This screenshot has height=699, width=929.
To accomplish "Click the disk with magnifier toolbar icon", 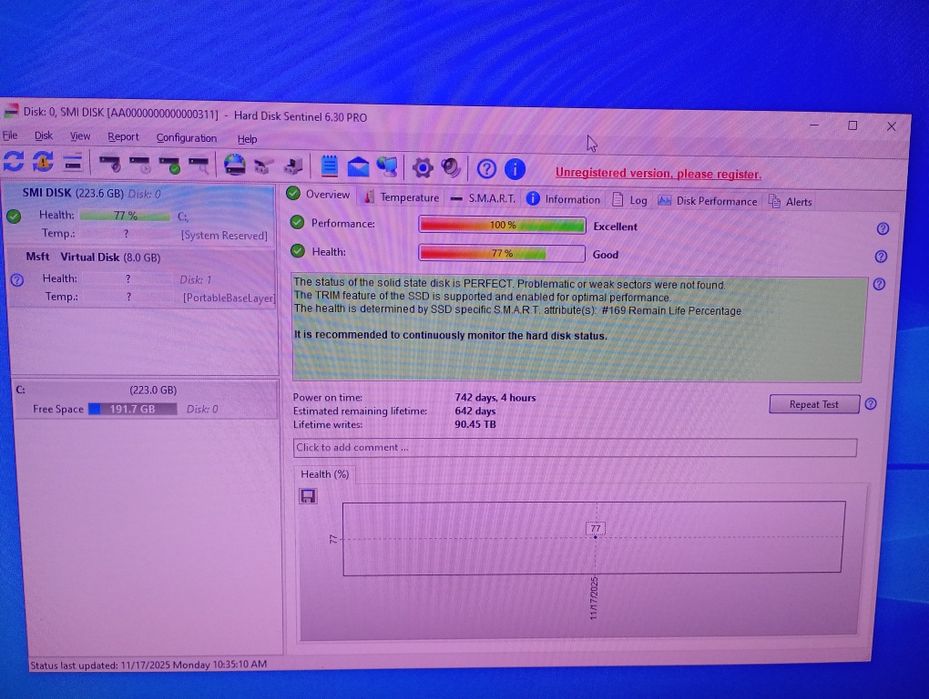I will [x=199, y=165].
